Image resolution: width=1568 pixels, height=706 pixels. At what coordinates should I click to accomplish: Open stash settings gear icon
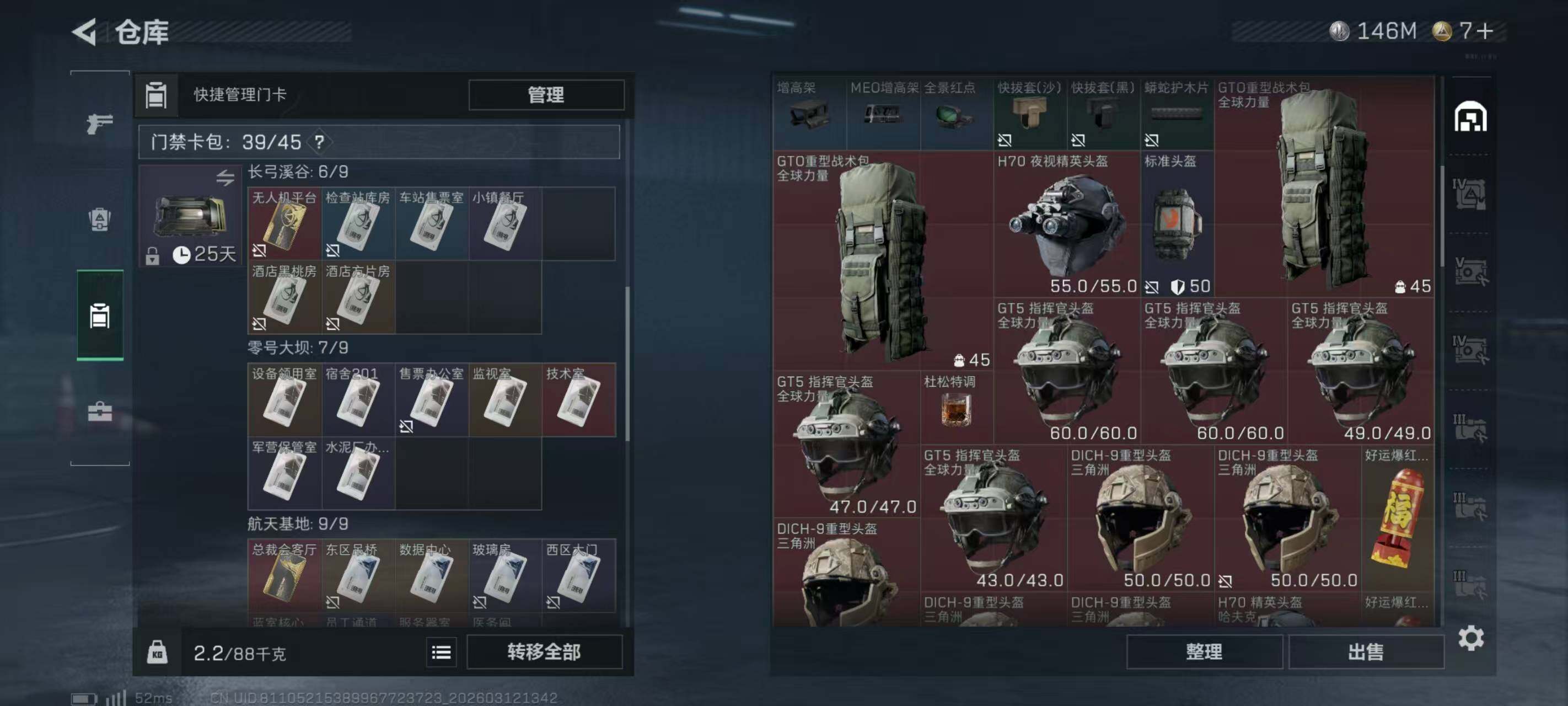[1470, 638]
